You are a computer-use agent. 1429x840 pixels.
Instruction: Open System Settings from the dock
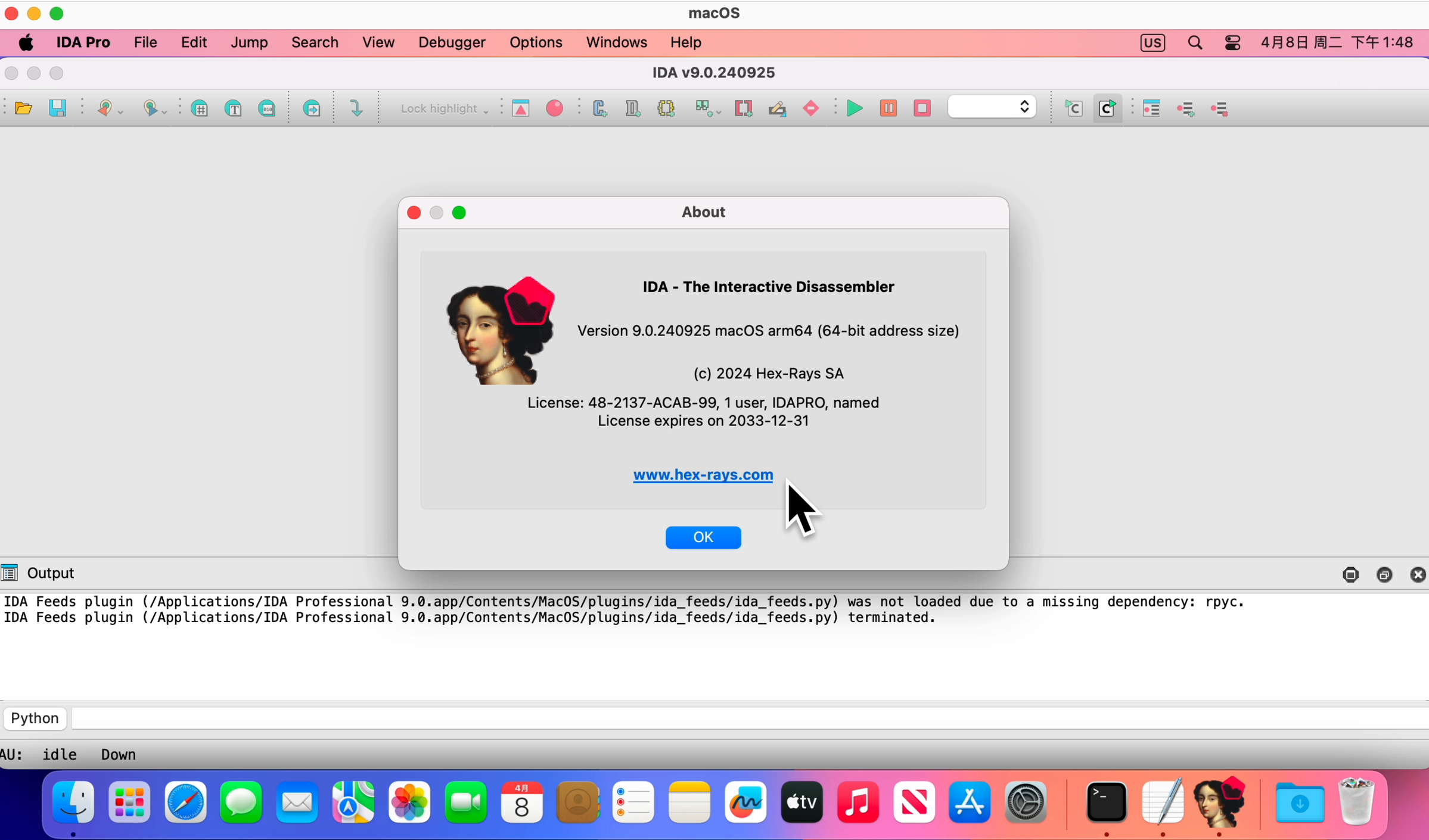[x=1026, y=802]
